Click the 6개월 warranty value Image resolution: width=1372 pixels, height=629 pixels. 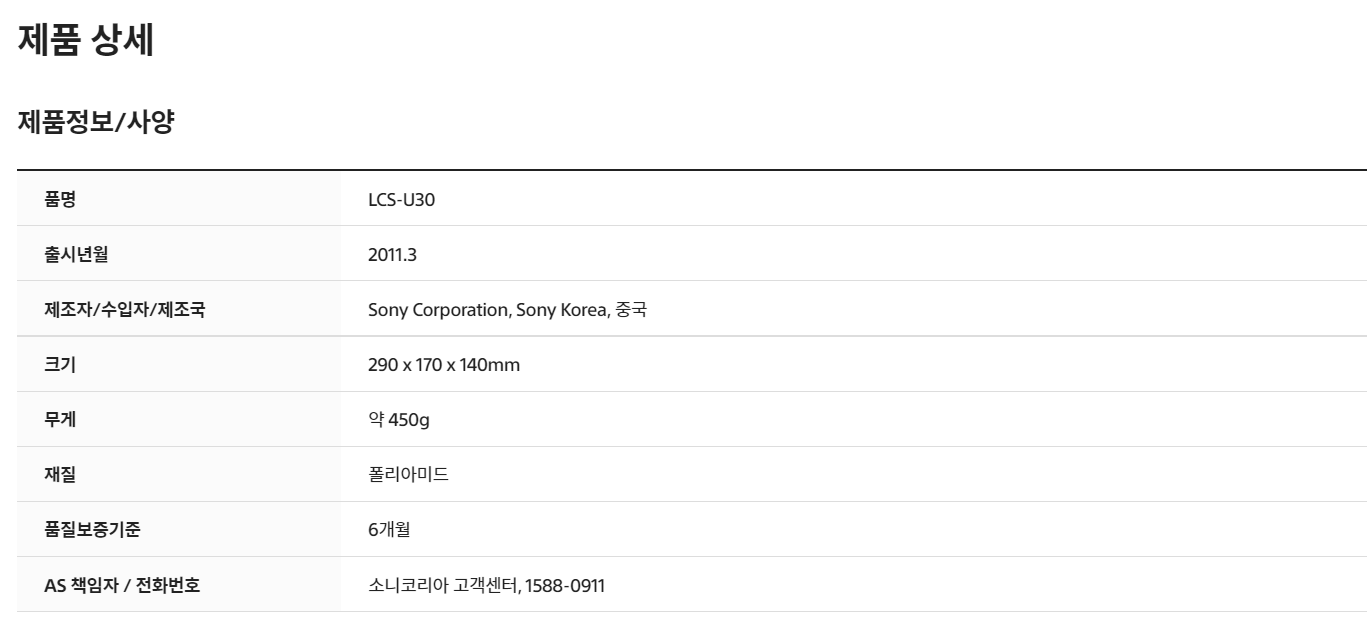(389, 530)
